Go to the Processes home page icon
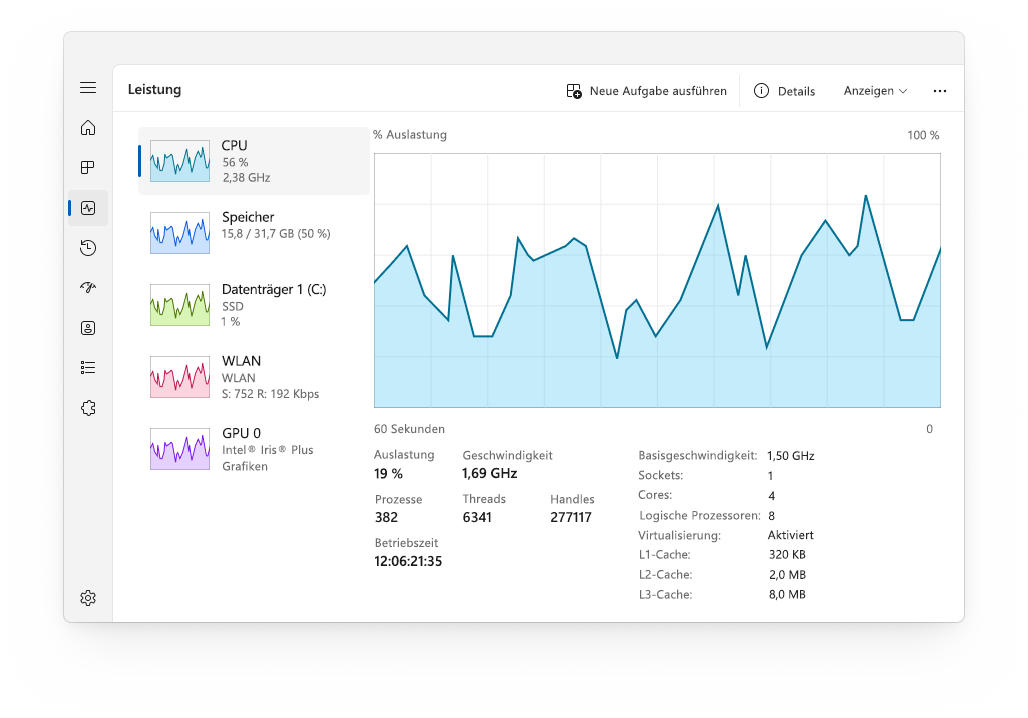This screenshot has height=718, width=1028. [88, 128]
